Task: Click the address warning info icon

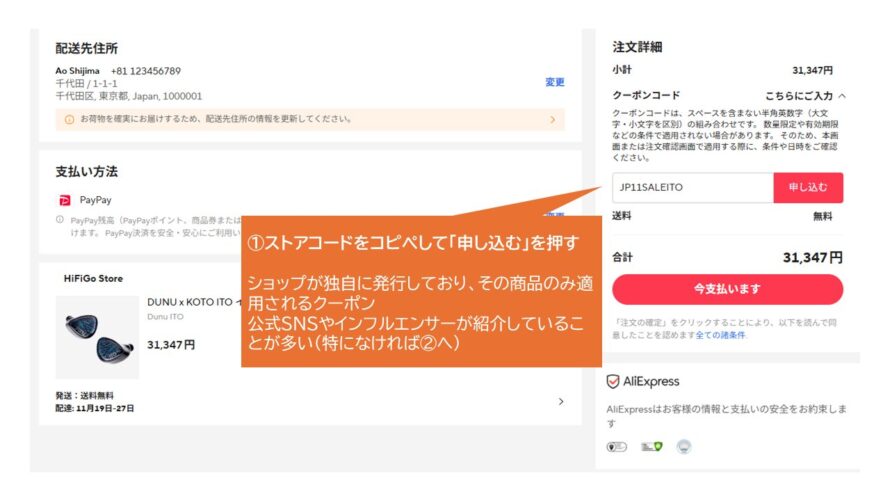Action: (x=69, y=120)
